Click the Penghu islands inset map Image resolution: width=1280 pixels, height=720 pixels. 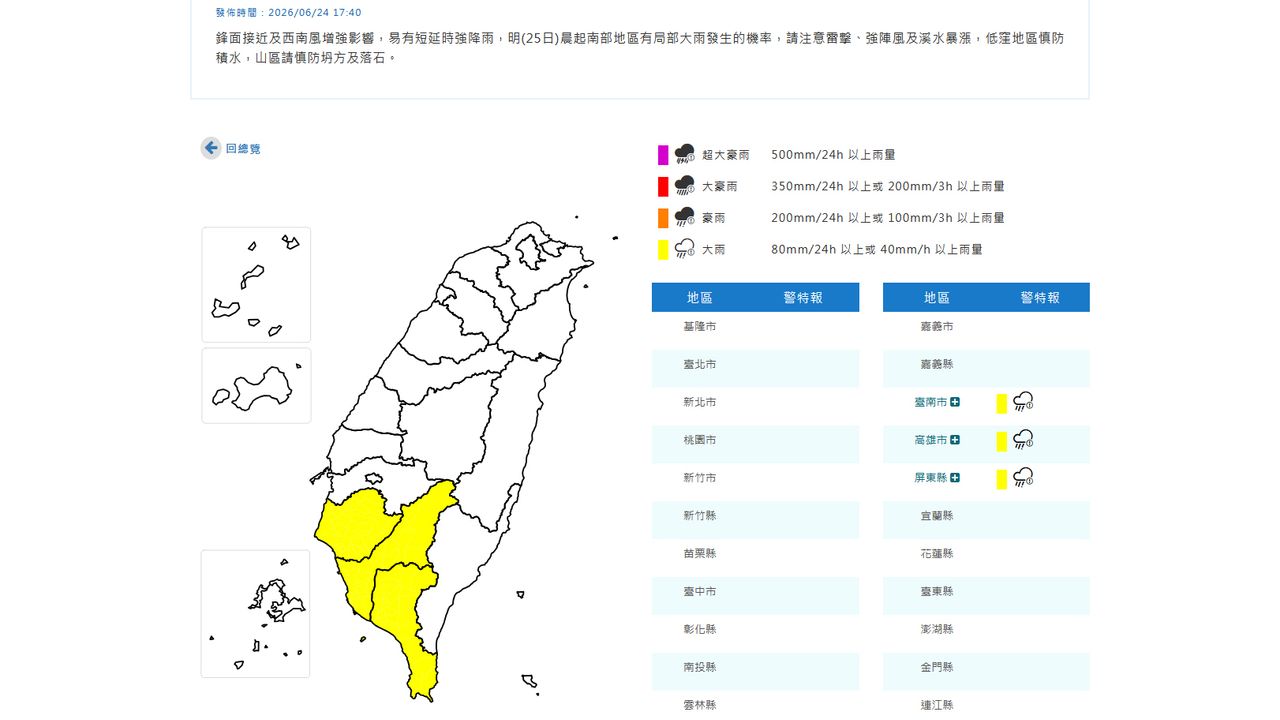tap(256, 614)
